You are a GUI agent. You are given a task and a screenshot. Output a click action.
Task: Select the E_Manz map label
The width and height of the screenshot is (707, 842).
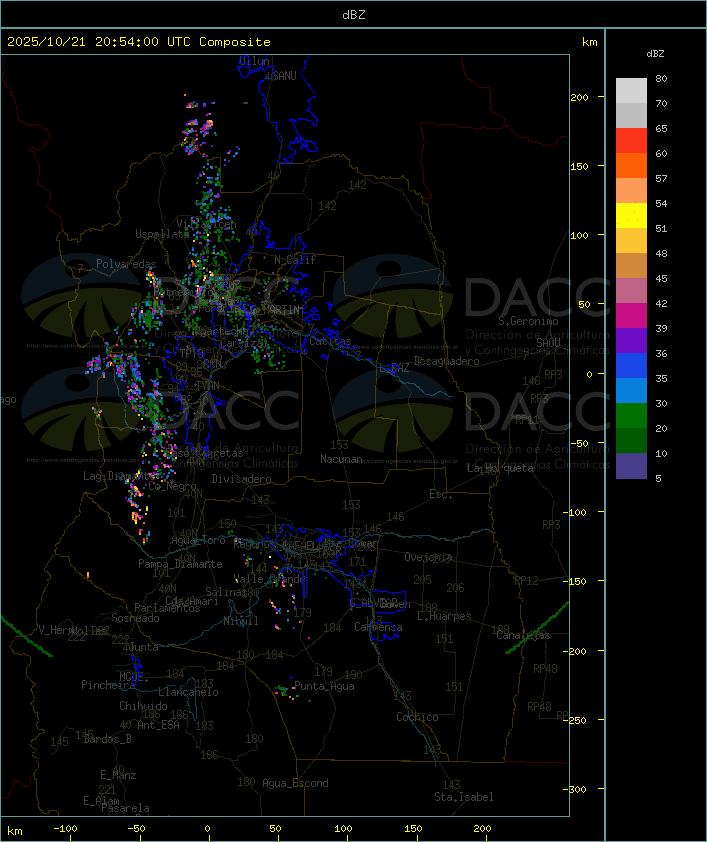(118, 775)
